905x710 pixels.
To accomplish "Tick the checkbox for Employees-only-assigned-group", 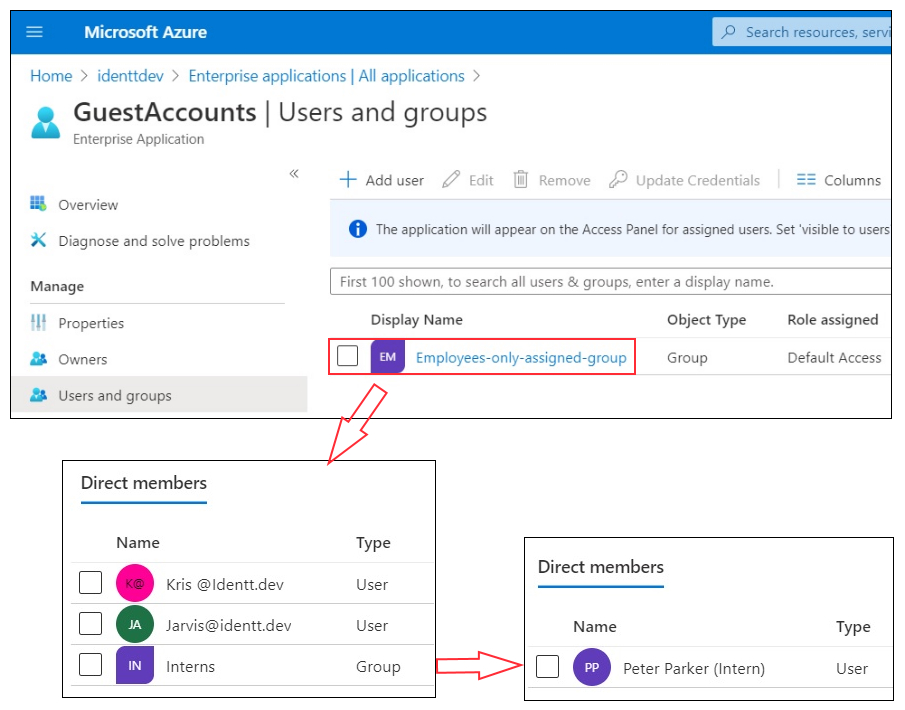I will [347, 356].
